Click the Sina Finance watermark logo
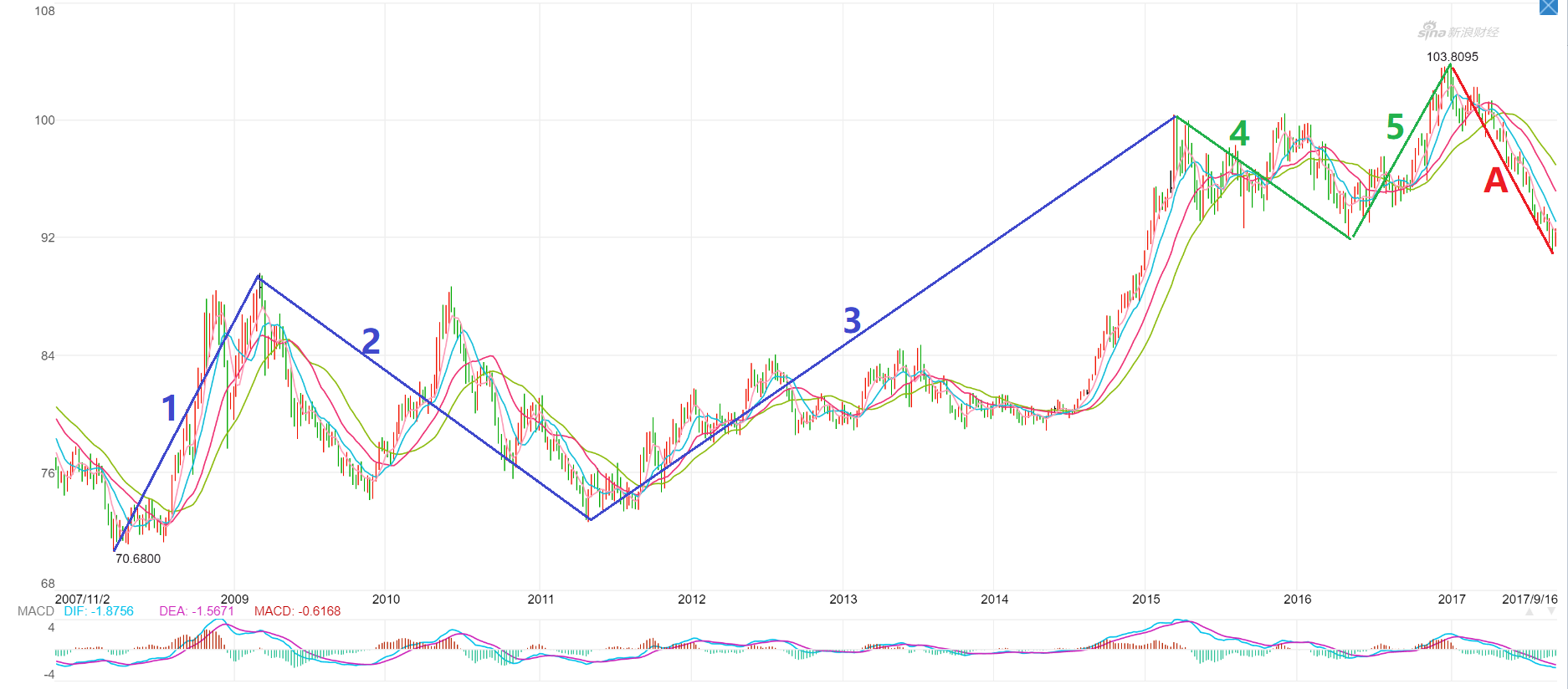This screenshot has width=1568, height=689. [x=1458, y=32]
